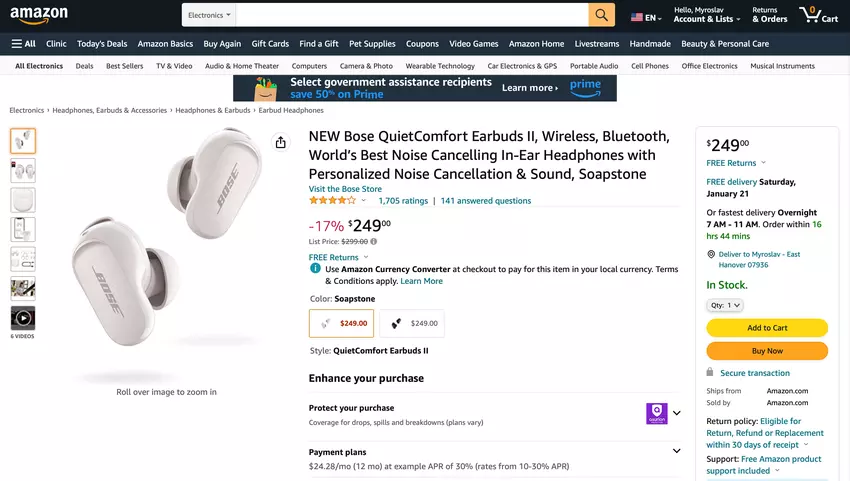Click the Amazon logo
The height and width of the screenshot is (481, 850).
pos(40,15)
